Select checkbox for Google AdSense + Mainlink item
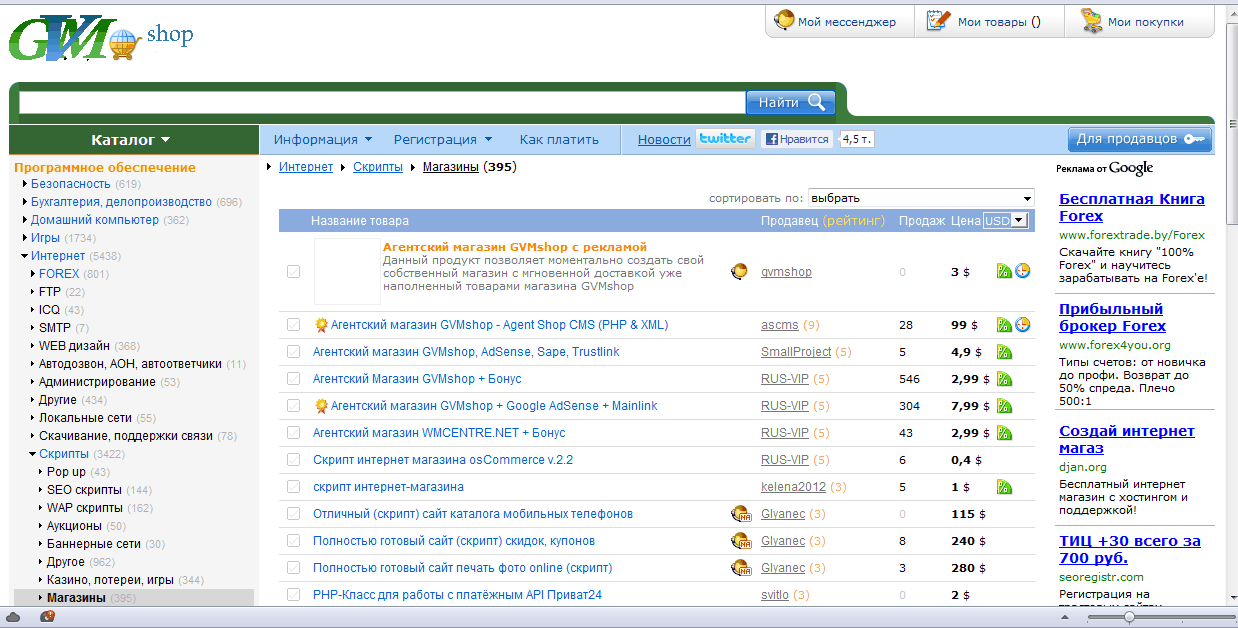1238x628 pixels. coord(293,405)
